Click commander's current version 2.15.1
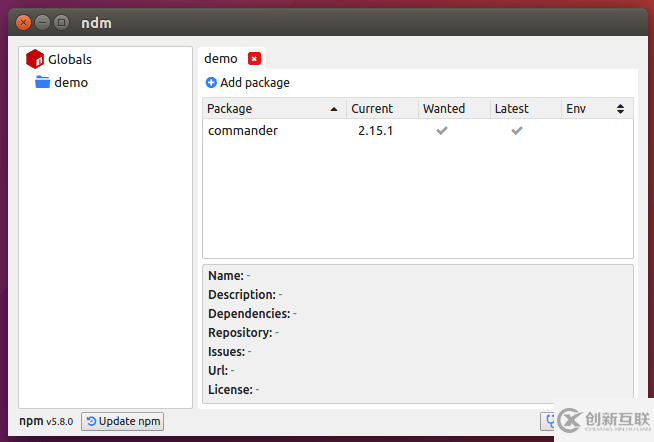654x442 pixels. (375, 131)
